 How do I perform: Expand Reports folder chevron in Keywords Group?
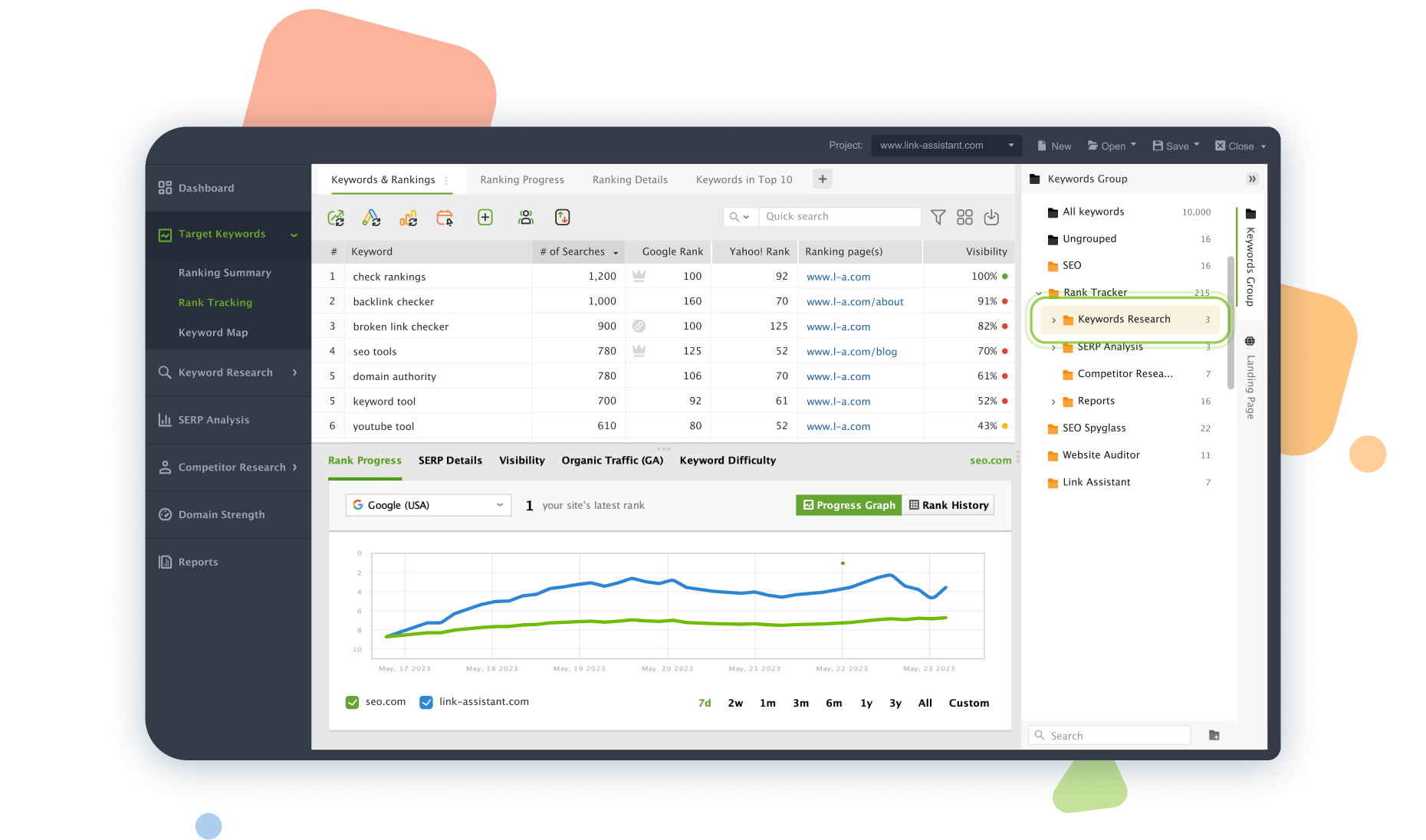(x=1053, y=402)
